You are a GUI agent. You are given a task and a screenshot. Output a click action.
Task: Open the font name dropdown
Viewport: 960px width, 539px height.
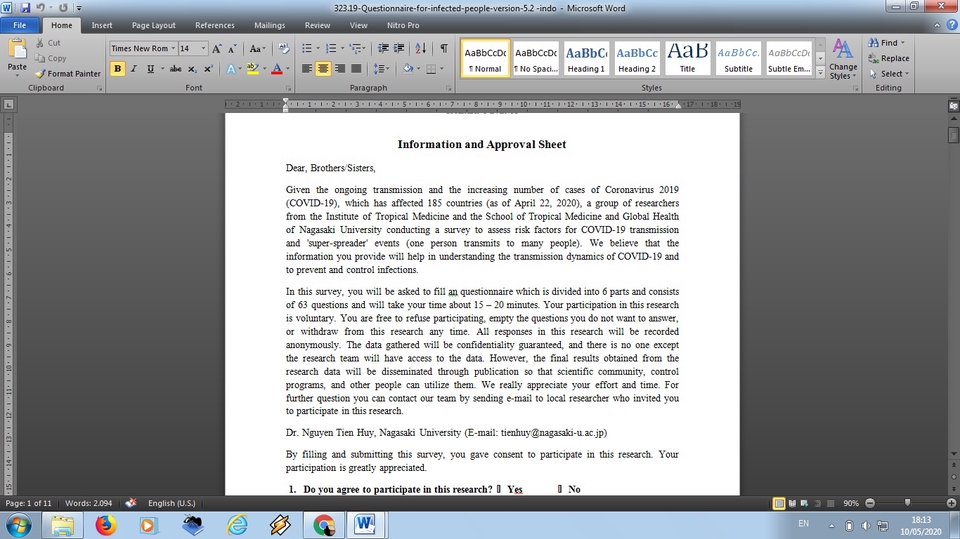coord(173,48)
